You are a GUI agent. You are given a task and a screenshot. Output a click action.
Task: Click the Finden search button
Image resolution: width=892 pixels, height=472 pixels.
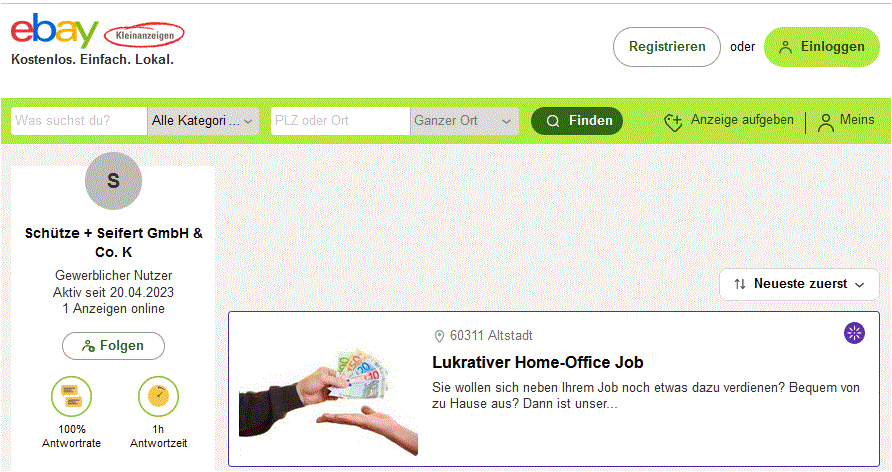[577, 121]
